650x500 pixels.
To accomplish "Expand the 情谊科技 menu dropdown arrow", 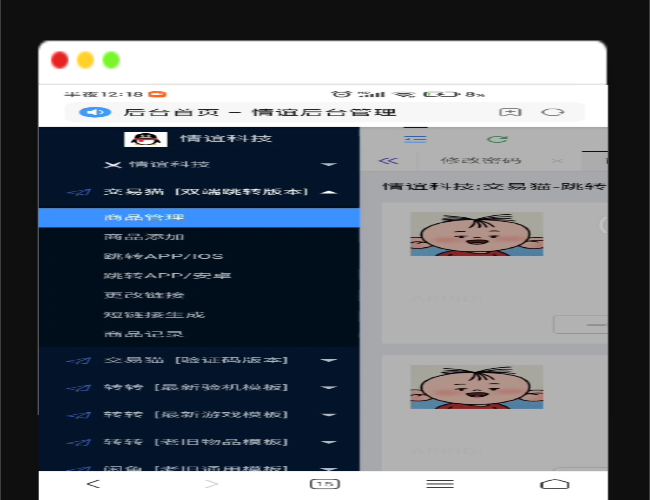I will (x=329, y=165).
